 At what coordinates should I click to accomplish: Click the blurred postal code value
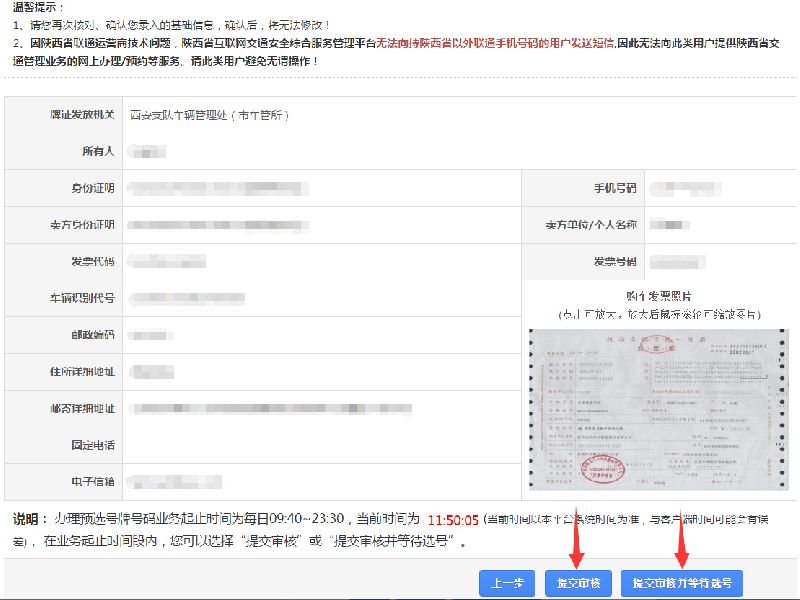pos(150,335)
